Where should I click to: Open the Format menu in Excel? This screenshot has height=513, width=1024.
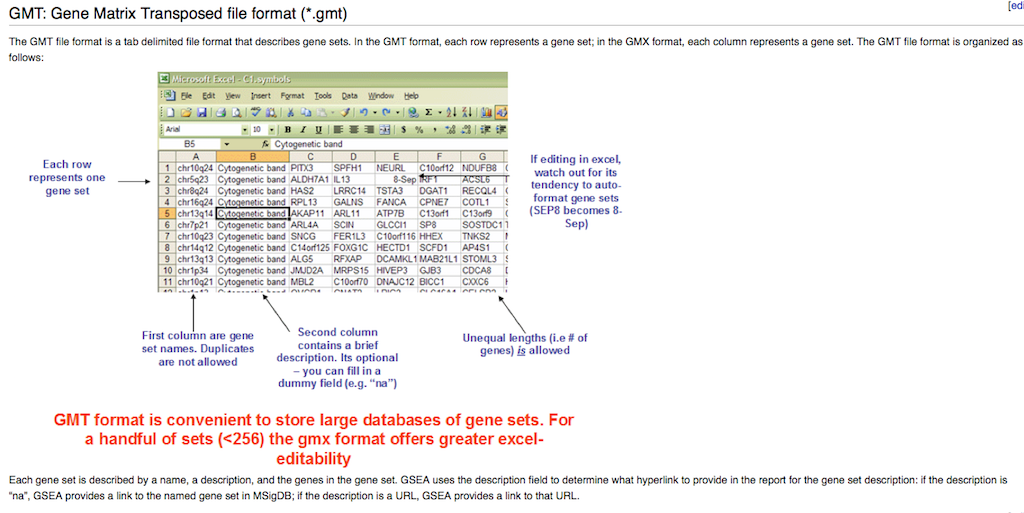(x=292, y=95)
